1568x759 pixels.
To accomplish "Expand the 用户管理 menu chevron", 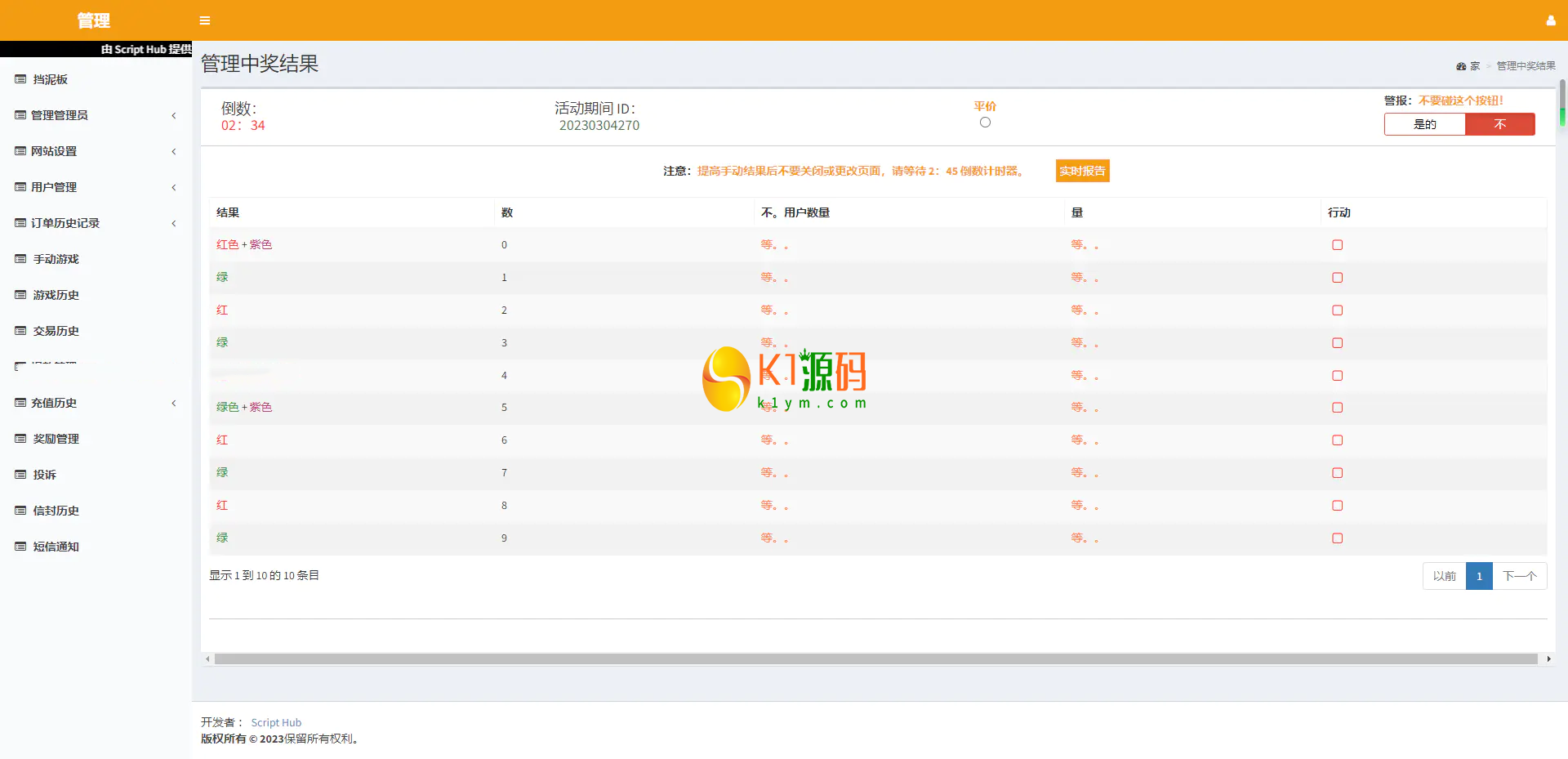I will tap(173, 187).
